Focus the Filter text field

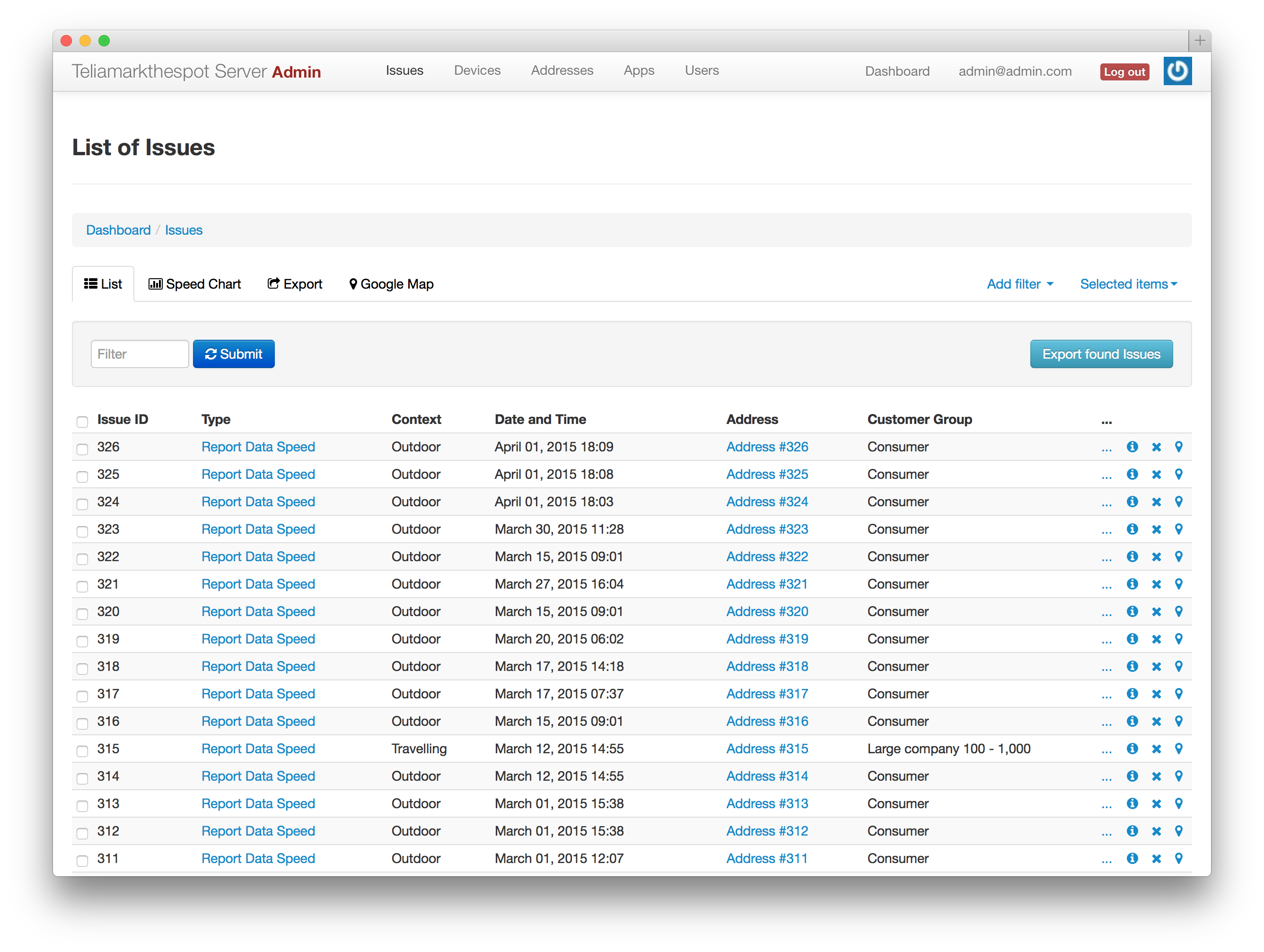click(140, 354)
